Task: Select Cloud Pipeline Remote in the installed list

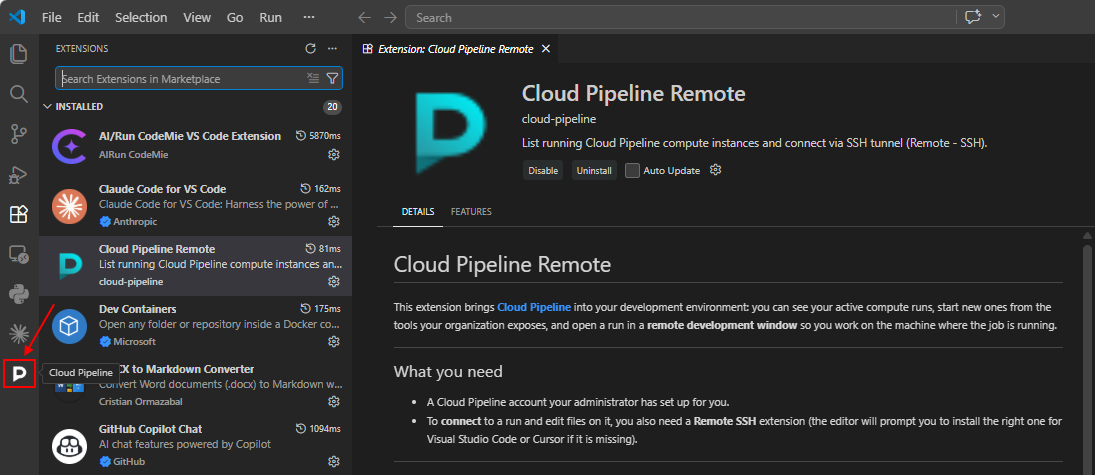Action: click(196, 265)
